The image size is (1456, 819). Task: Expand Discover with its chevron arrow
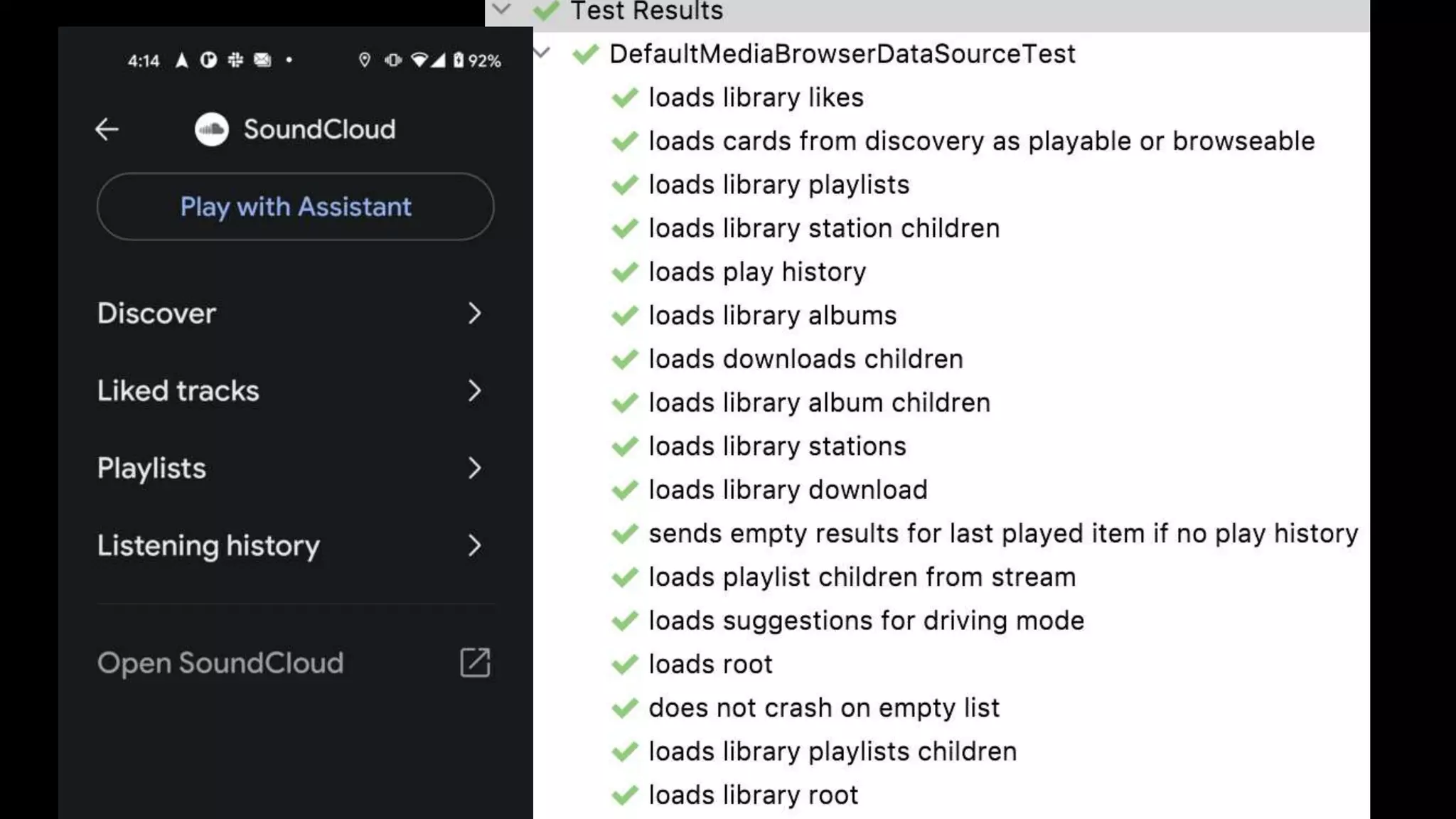point(475,314)
